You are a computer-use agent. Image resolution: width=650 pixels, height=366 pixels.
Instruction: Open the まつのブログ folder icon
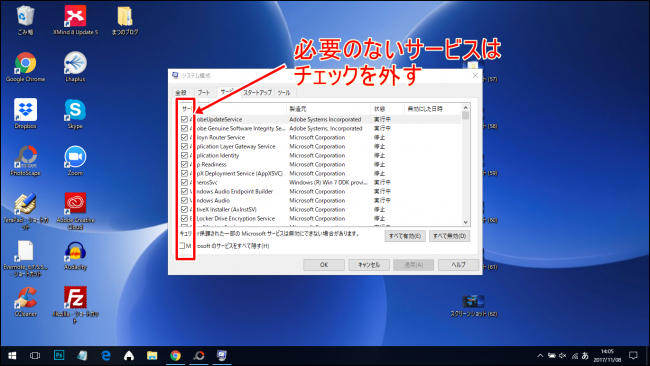(x=125, y=20)
